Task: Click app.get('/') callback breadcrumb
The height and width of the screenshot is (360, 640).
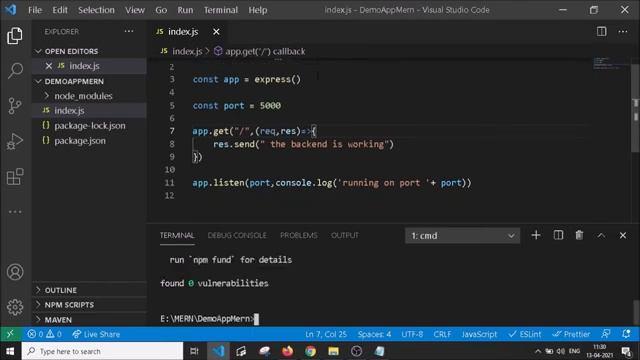Action: 260,51
